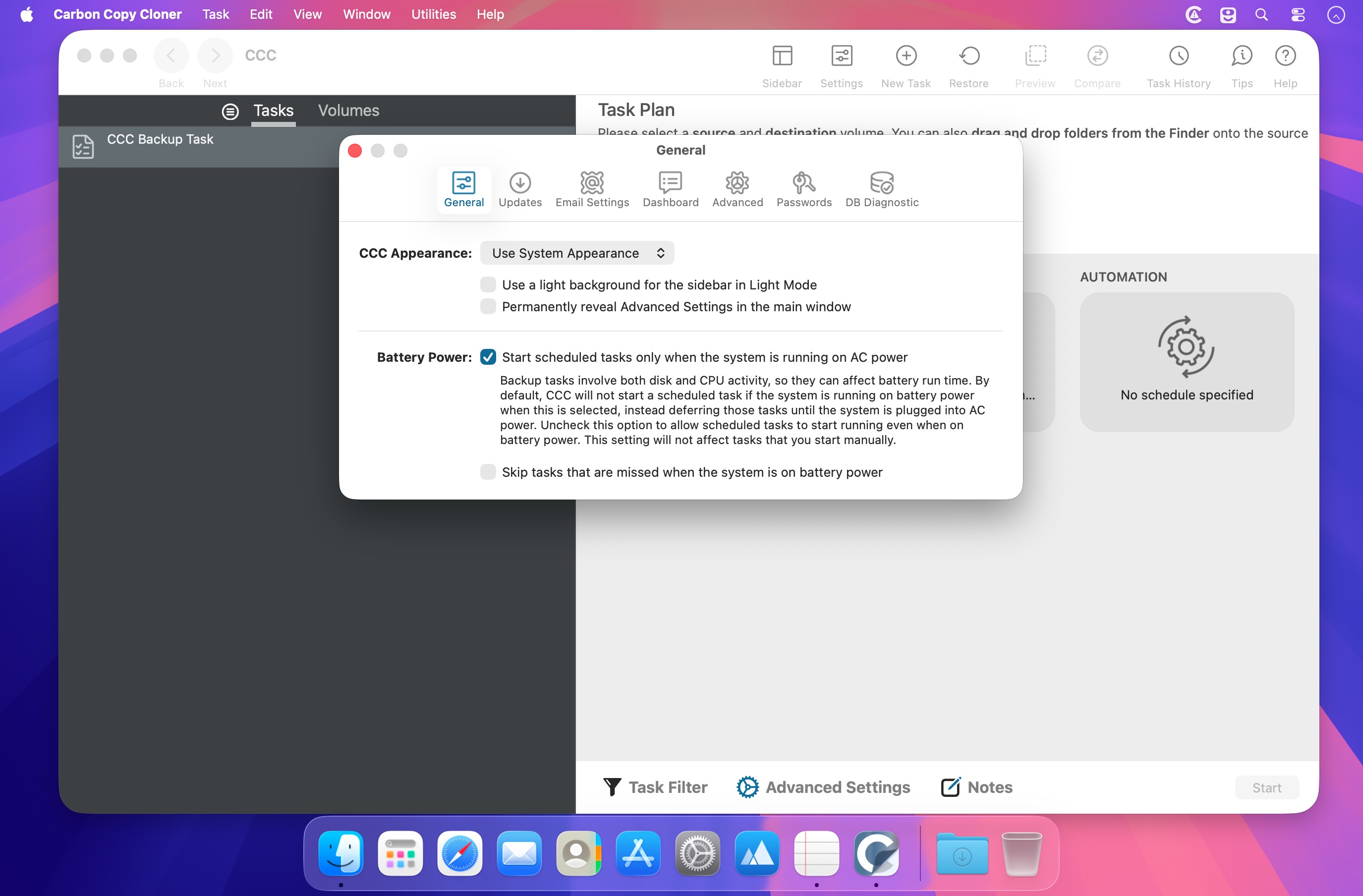Click the Notes pencil icon

pyautogui.click(x=951, y=787)
